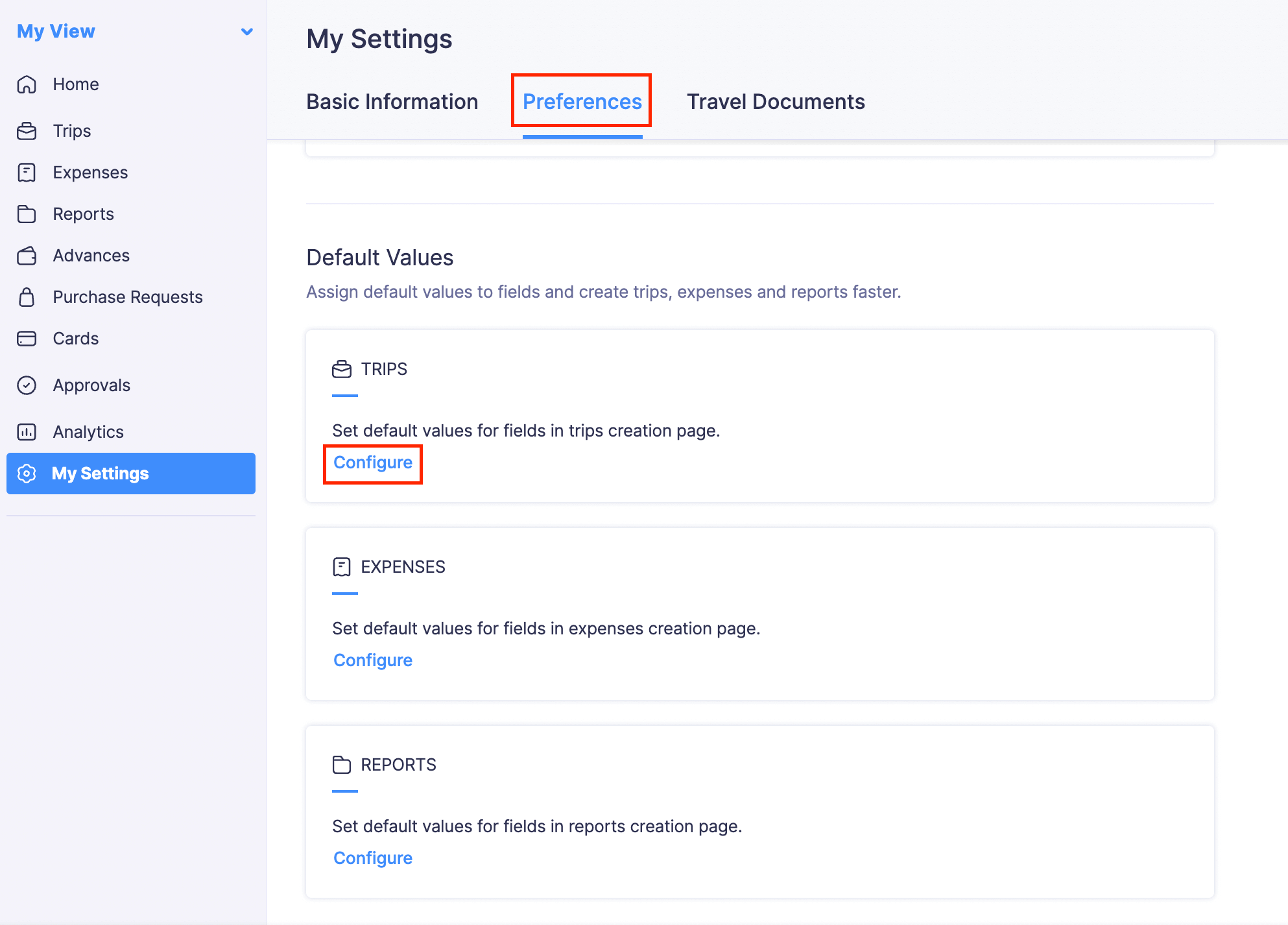Viewport: 1288px width, 925px height.
Task: Configure default values for Reports
Action: click(x=373, y=858)
